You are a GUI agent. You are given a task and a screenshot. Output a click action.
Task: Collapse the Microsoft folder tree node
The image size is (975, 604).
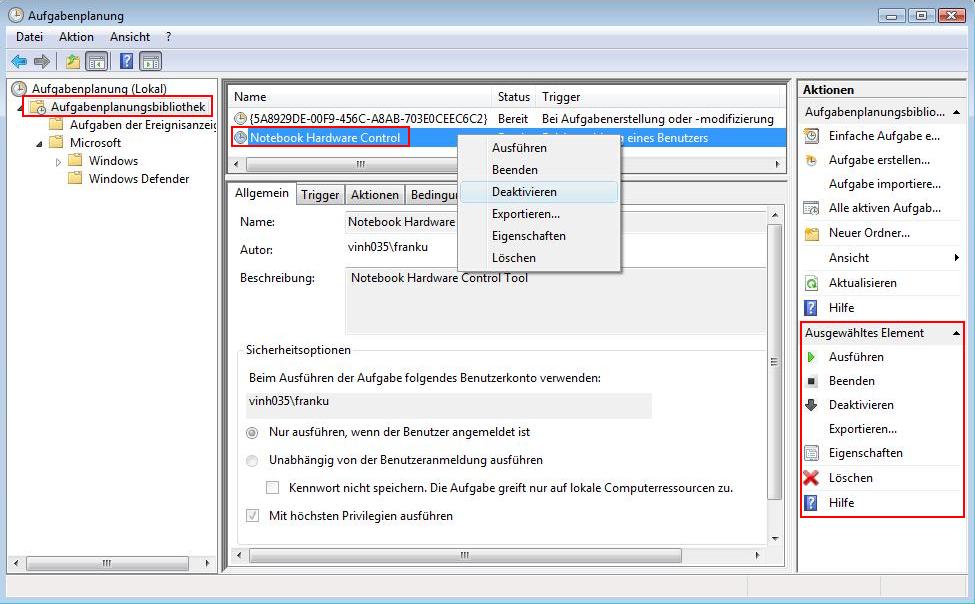pos(40,143)
